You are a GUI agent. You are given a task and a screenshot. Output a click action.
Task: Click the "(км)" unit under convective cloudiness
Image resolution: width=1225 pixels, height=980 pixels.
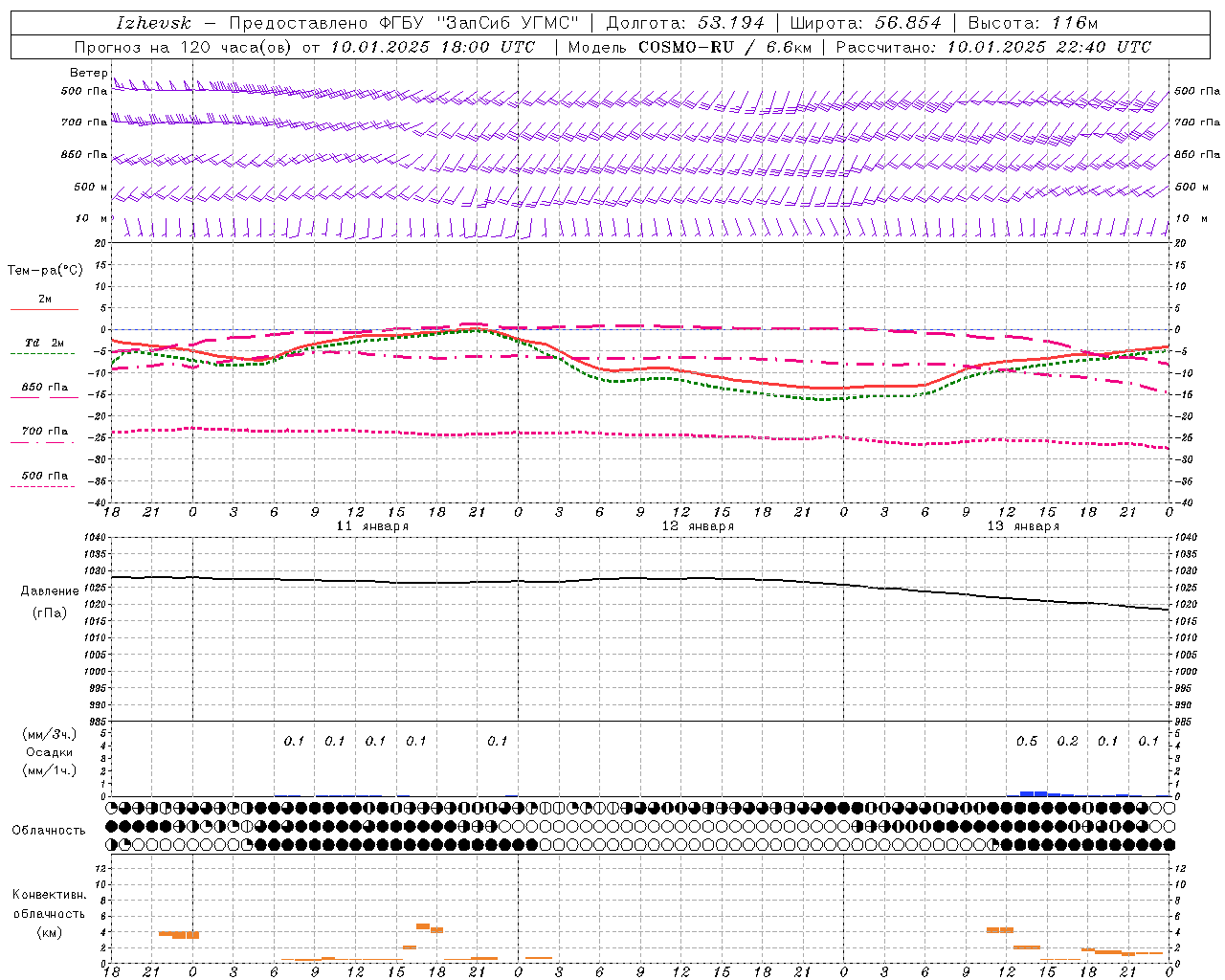click(50, 932)
